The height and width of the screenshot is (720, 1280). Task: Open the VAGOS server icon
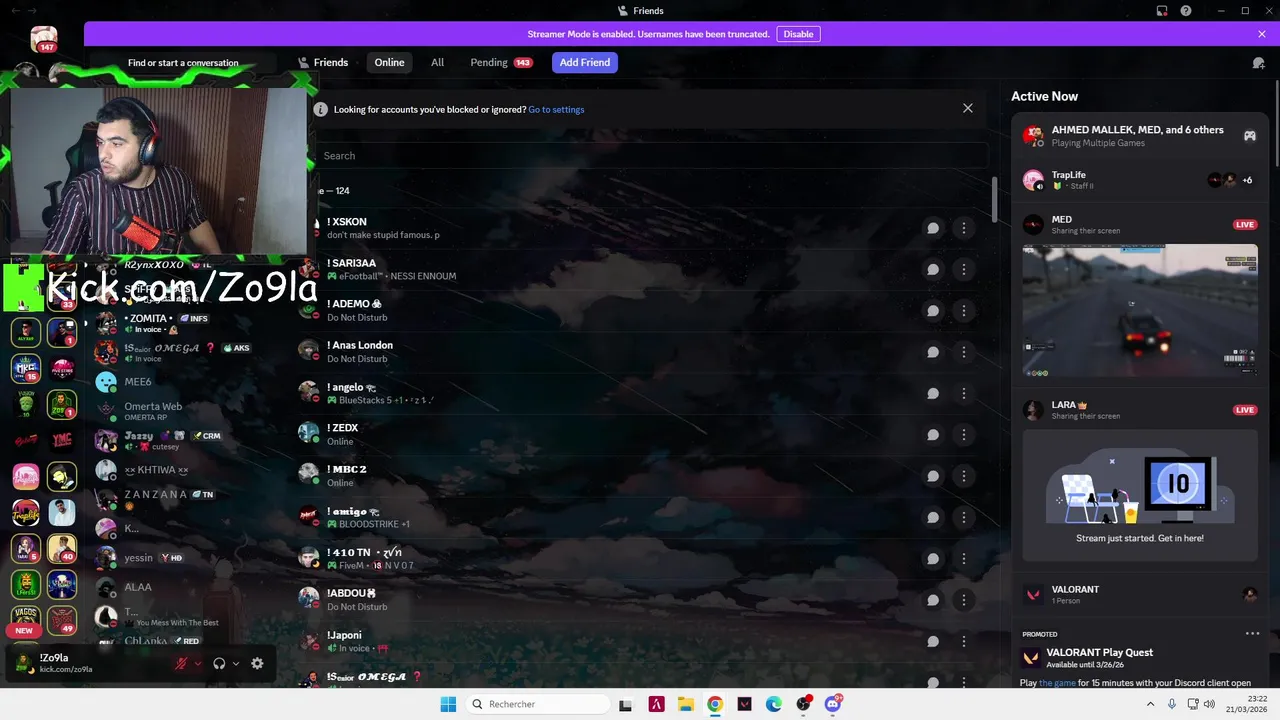[x=26, y=617]
